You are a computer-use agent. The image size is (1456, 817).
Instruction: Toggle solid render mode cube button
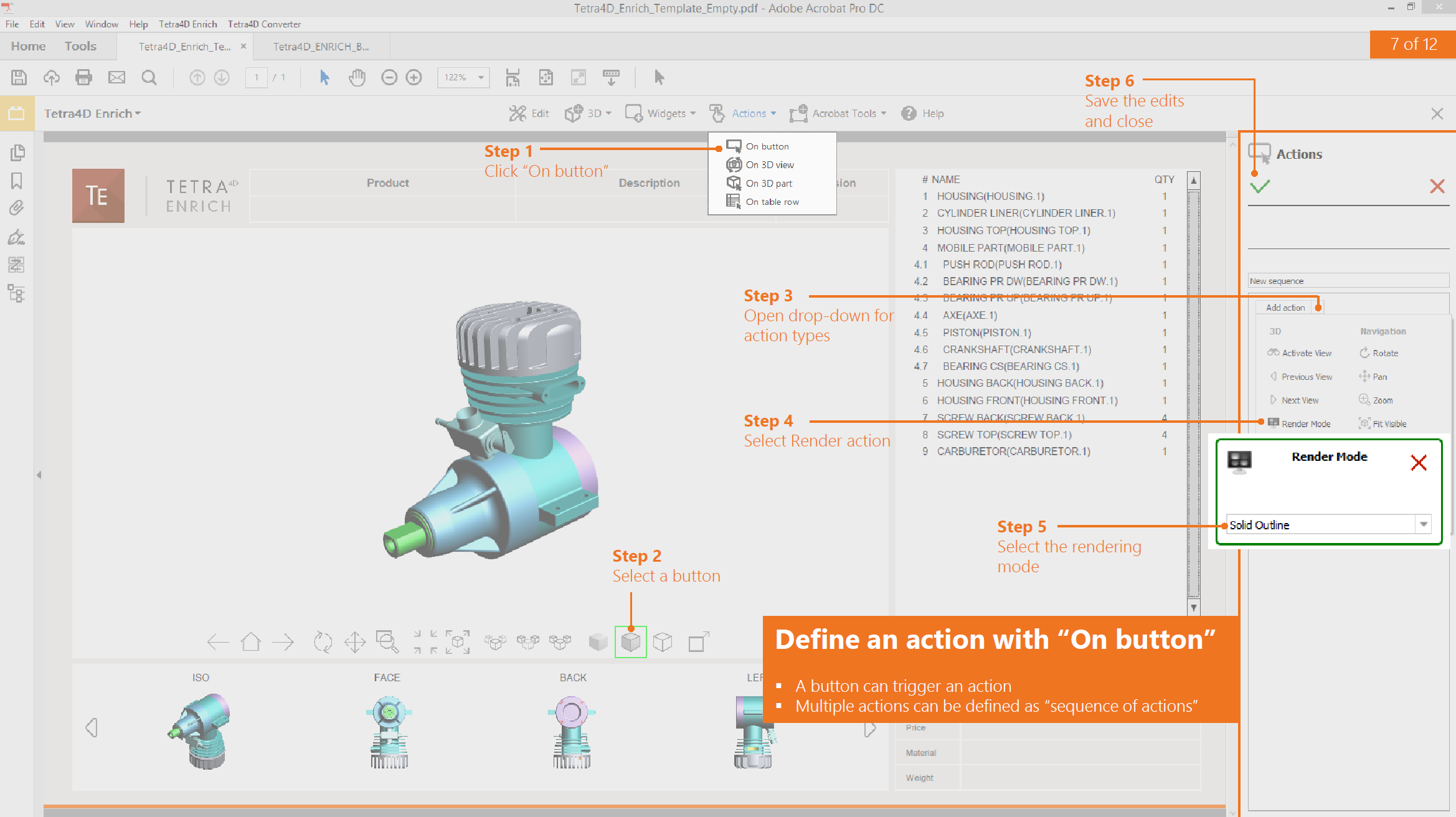pos(598,642)
